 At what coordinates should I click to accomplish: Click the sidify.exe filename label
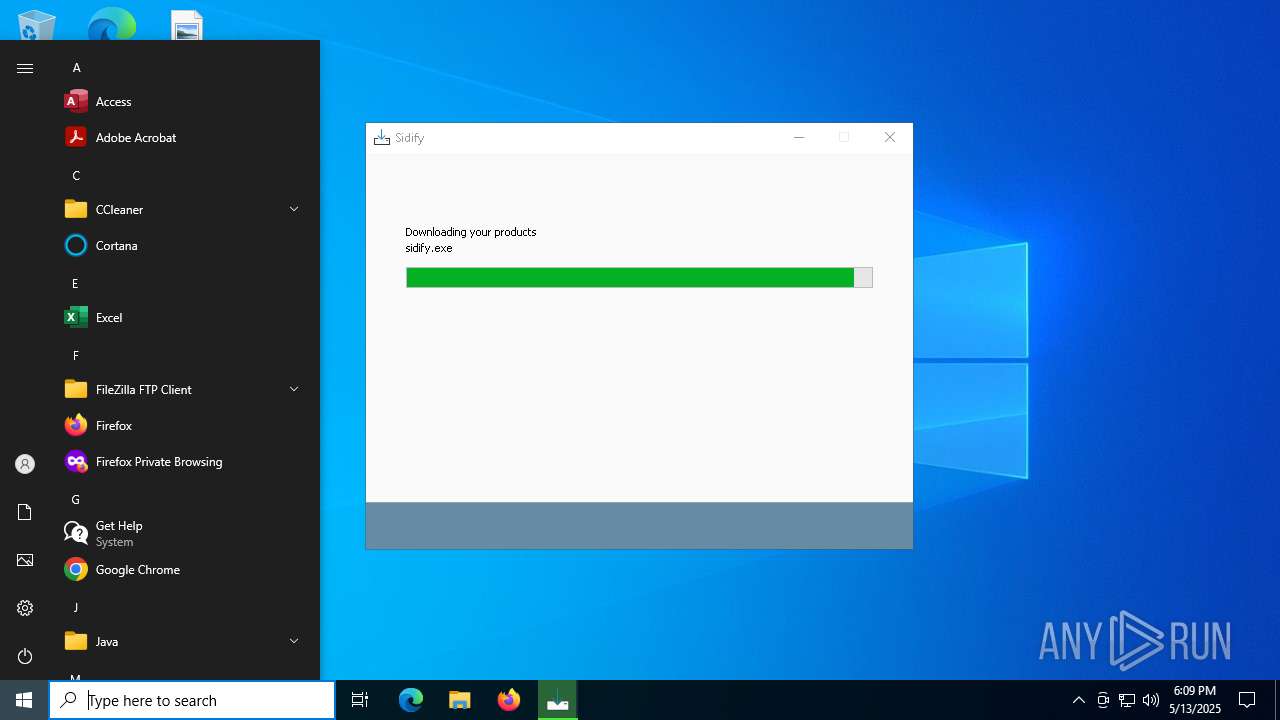pos(429,248)
